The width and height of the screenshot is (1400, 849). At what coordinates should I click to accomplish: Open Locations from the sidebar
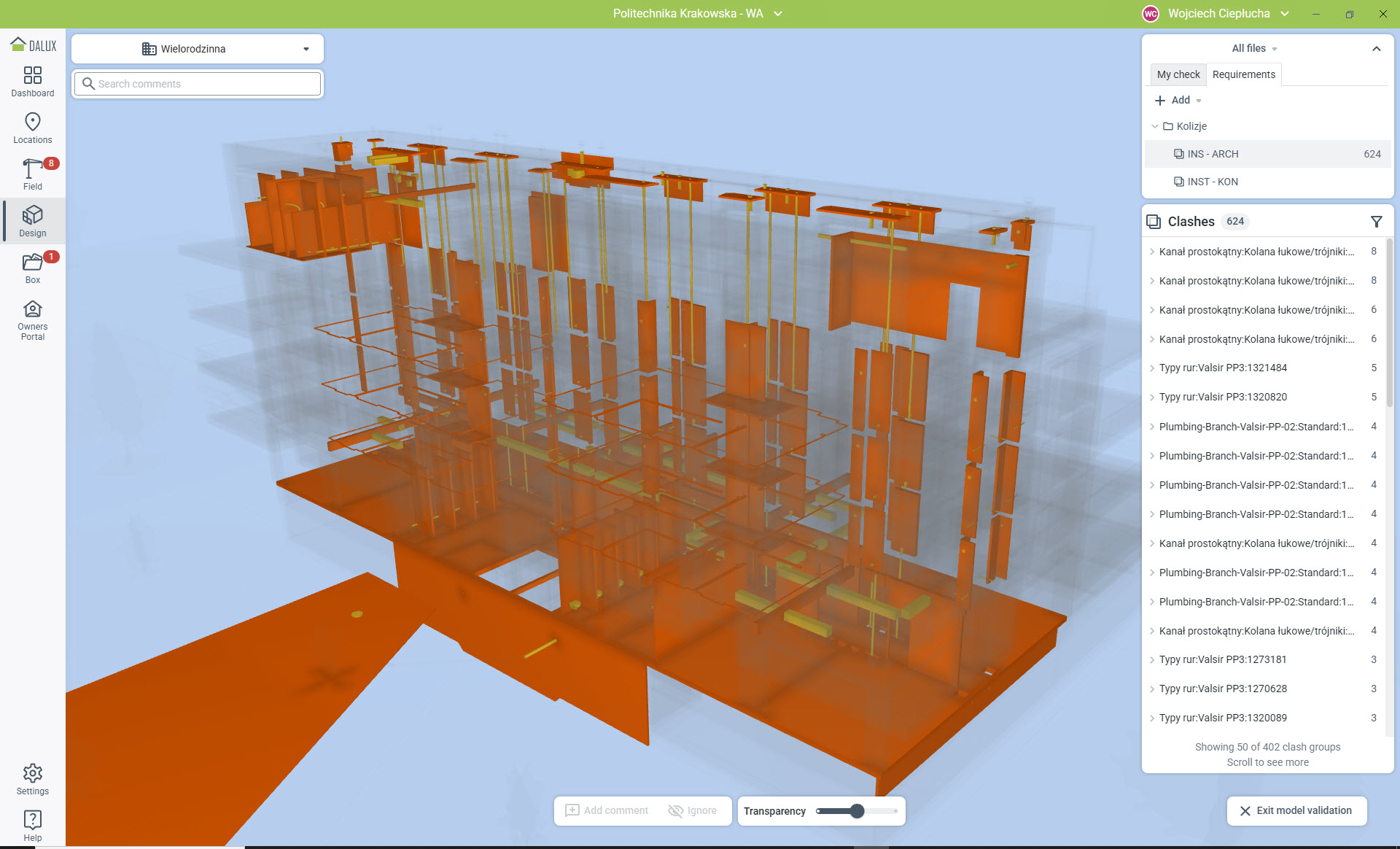coord(33,128)
